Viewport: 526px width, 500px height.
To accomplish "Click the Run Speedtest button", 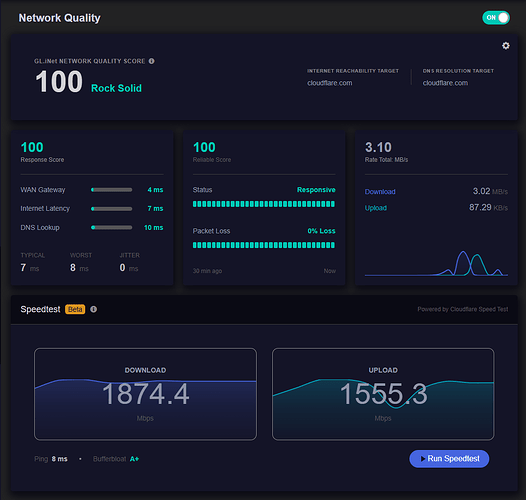I will pos(449,458).
